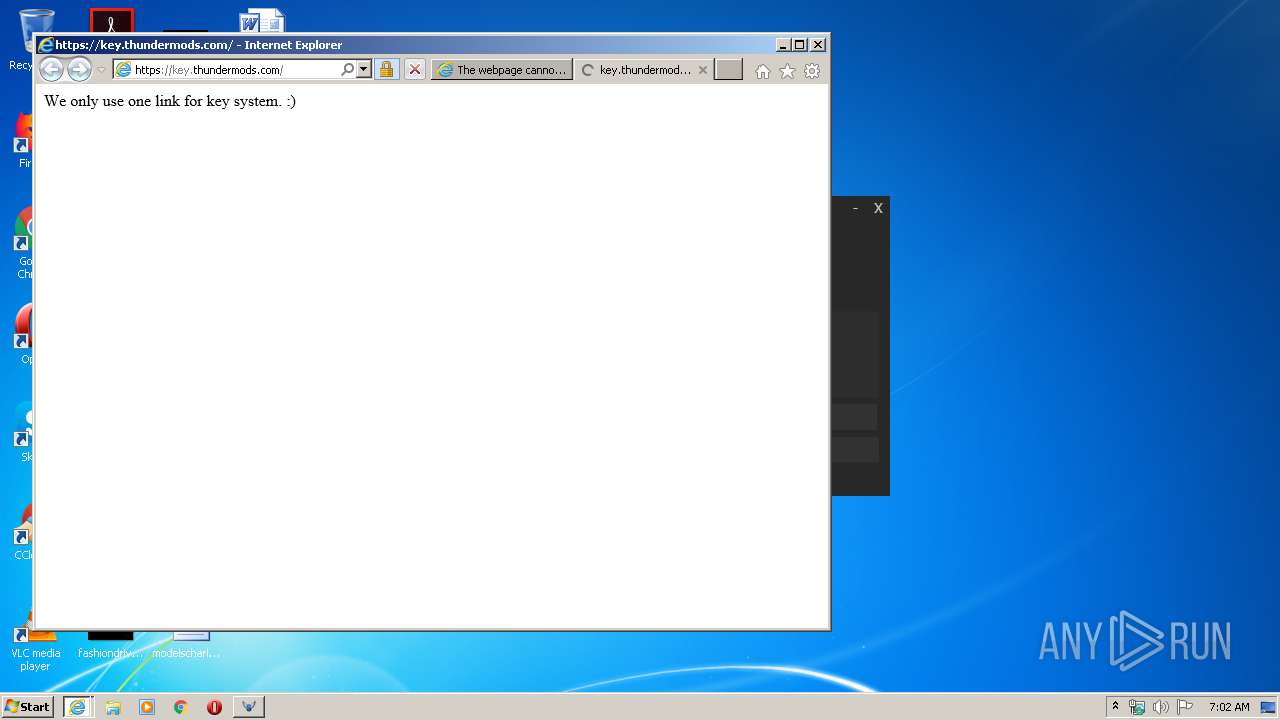Open the Start menu

point(28,707)
